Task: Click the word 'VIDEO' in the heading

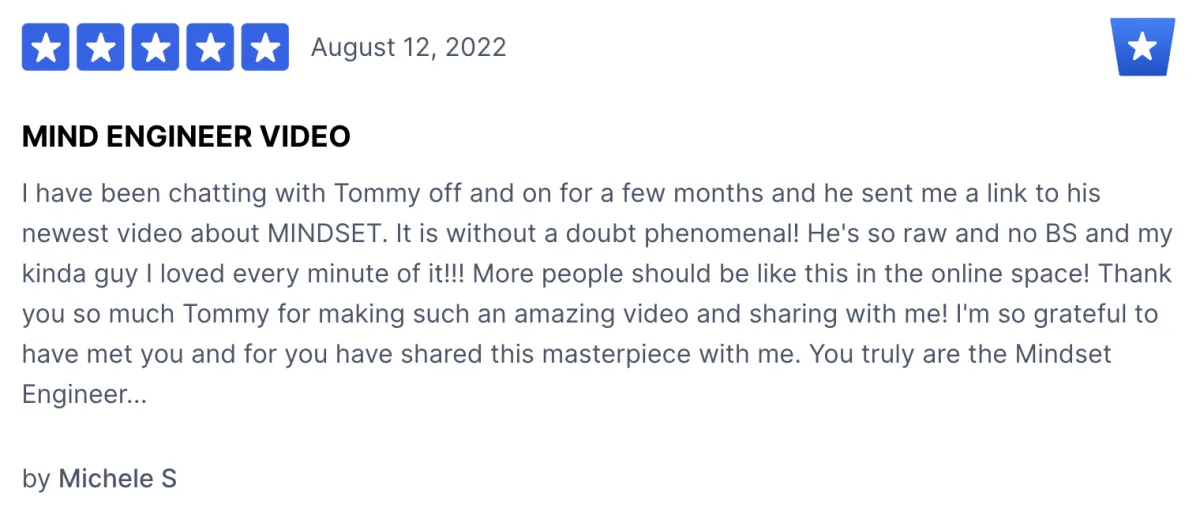Action: pyautogui.click(x=306, y=137)
